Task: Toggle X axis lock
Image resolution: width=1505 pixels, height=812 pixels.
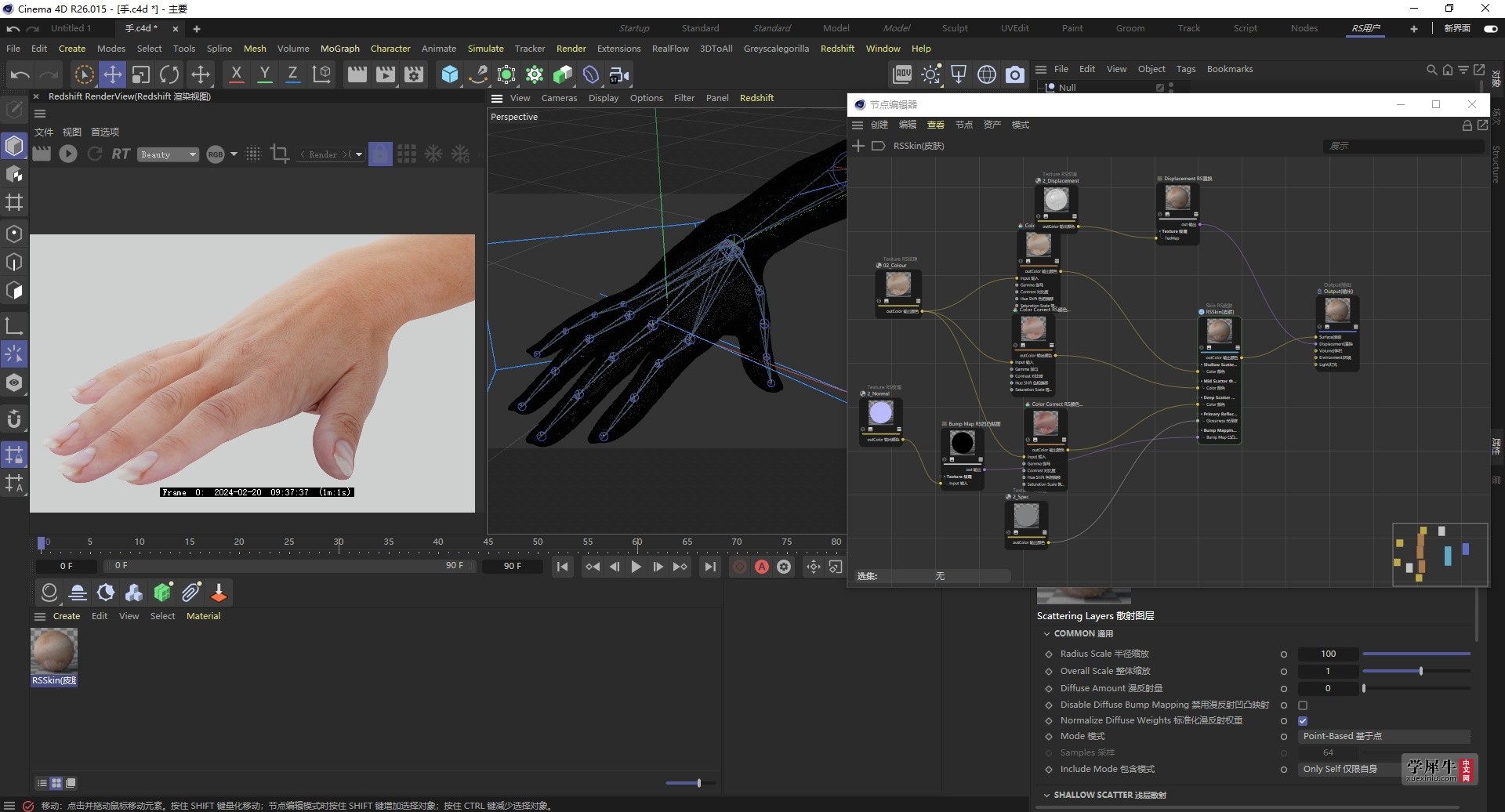Action: tap(236, 75)
